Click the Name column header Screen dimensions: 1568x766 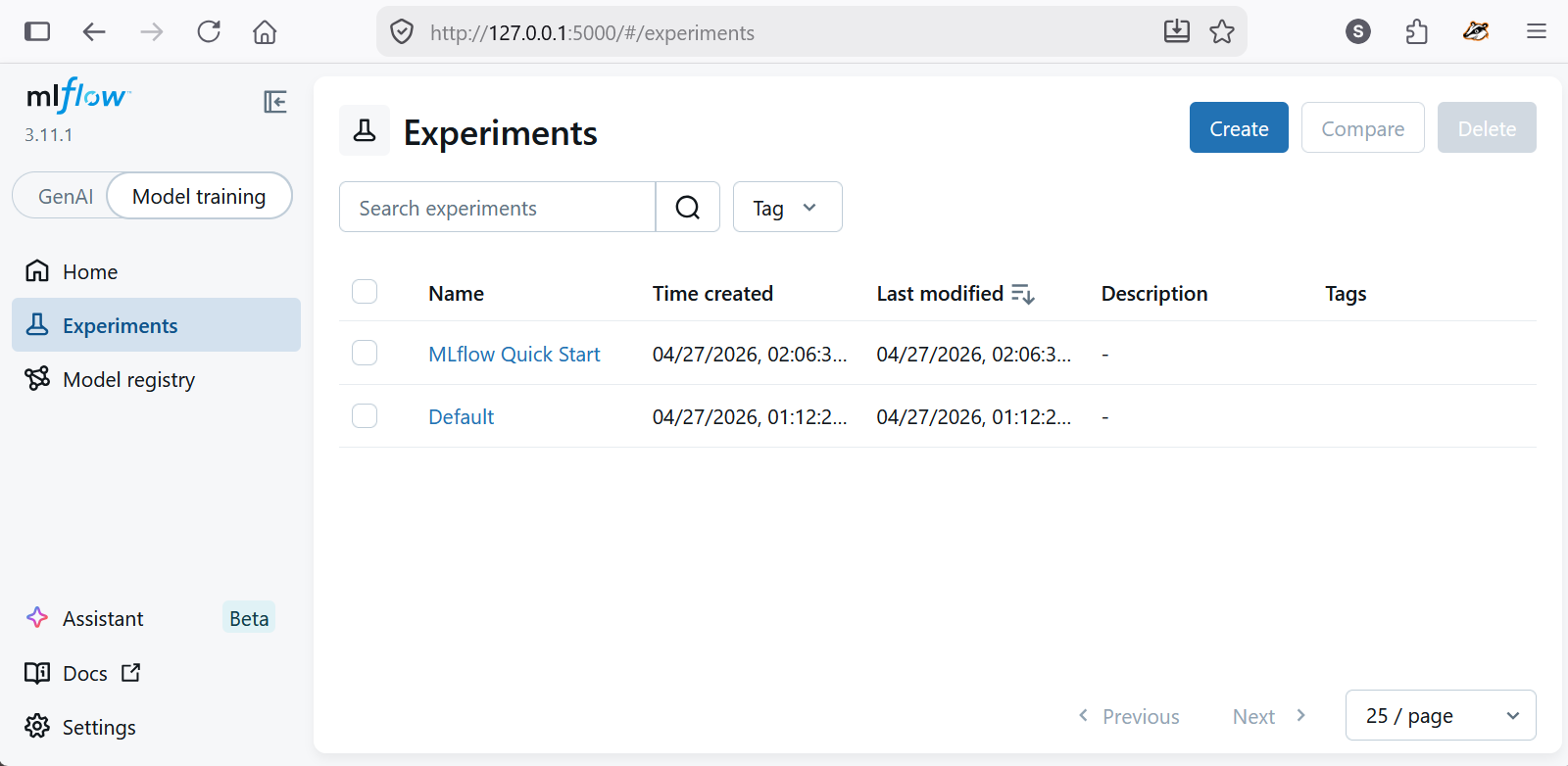coord(456,293)
